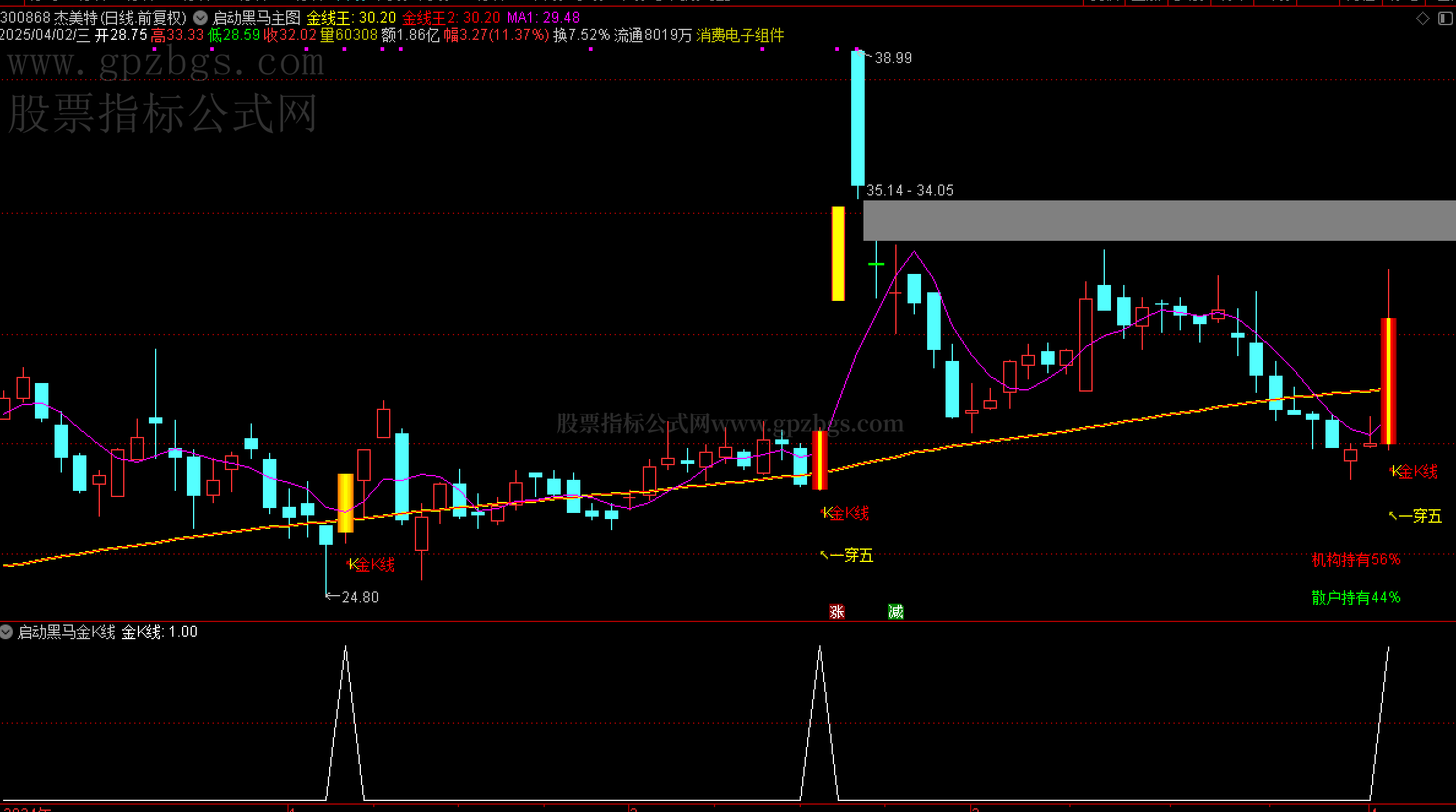Select the 35.14 - 34.05 gap label

tap(910, 191)
